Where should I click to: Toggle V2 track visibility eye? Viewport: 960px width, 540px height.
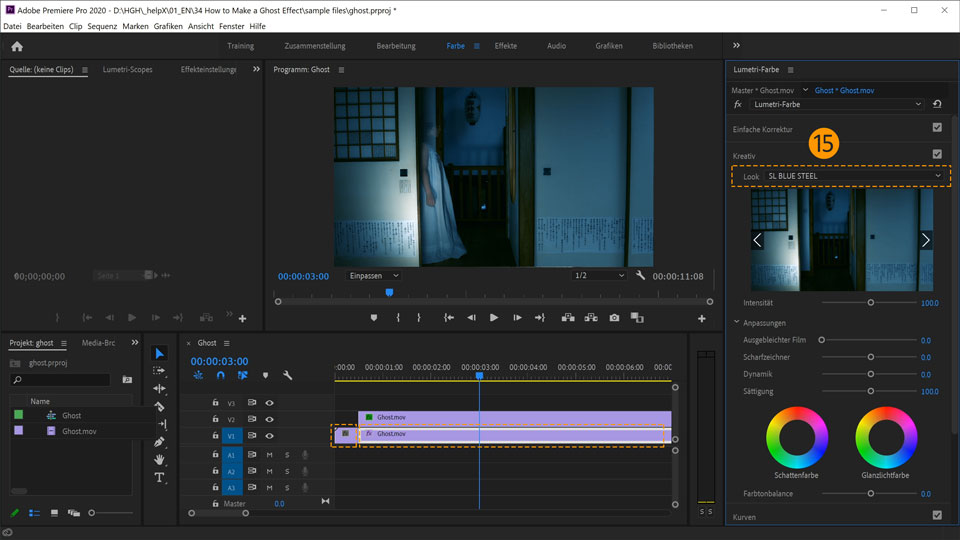point(269,420)
